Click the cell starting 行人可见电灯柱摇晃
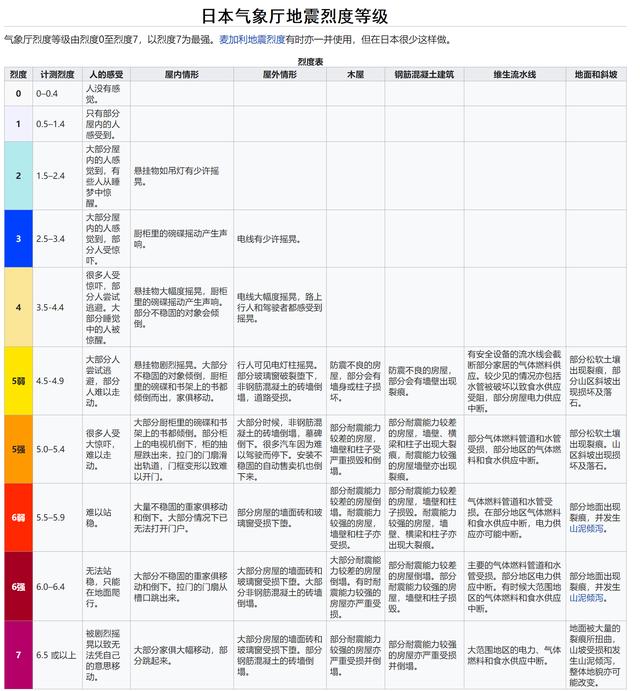Screen dimensions: 640x691 coord(280,381)
